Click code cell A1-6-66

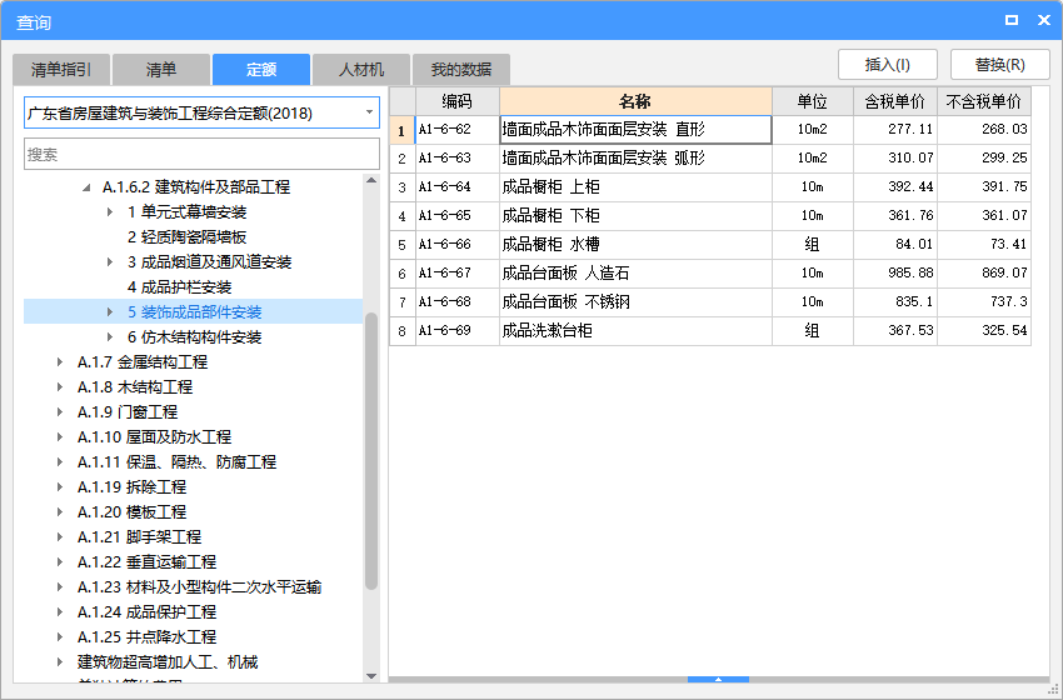[457, 245]
